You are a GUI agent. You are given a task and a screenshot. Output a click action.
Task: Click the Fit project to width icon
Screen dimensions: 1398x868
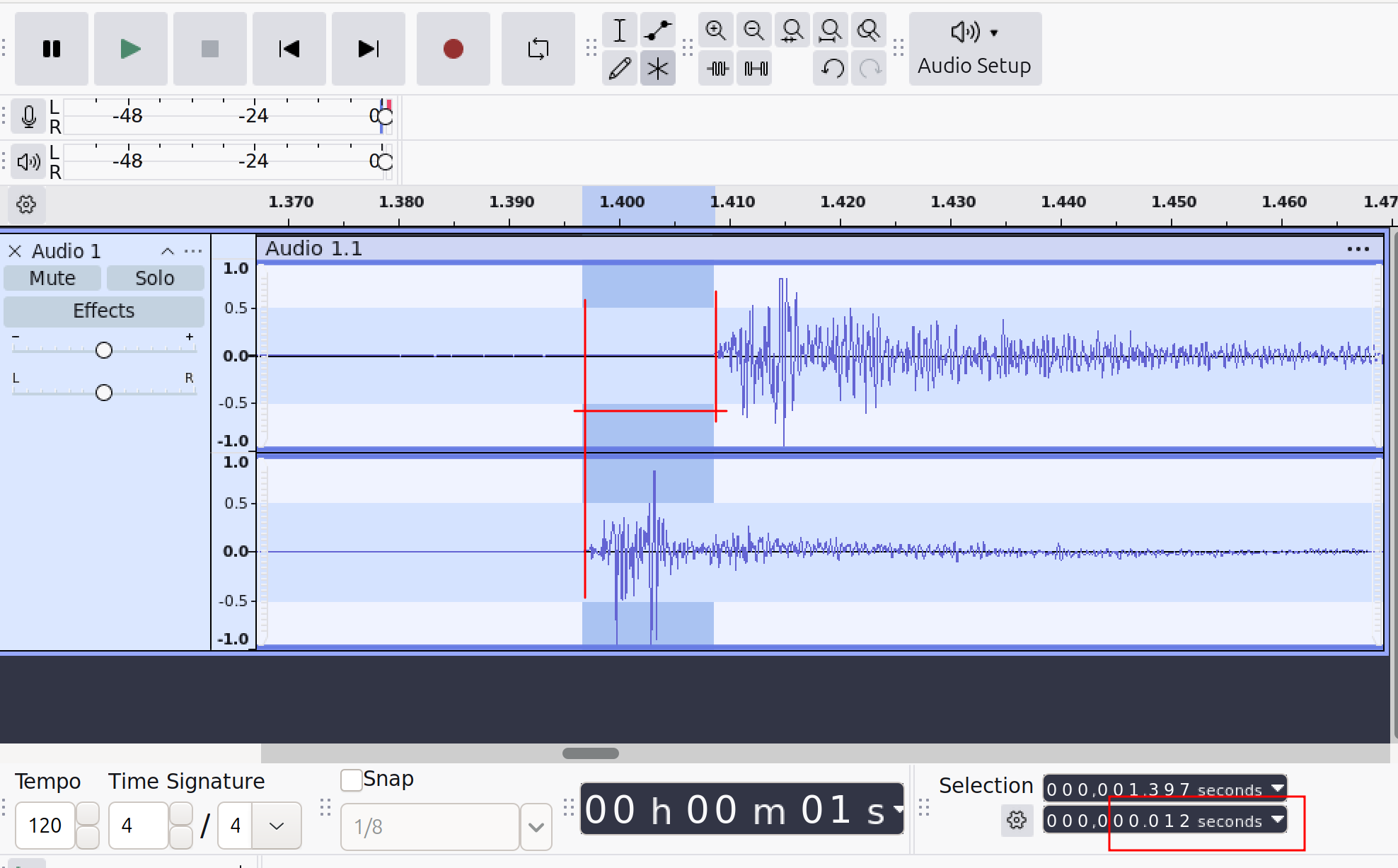click(830, 30)
